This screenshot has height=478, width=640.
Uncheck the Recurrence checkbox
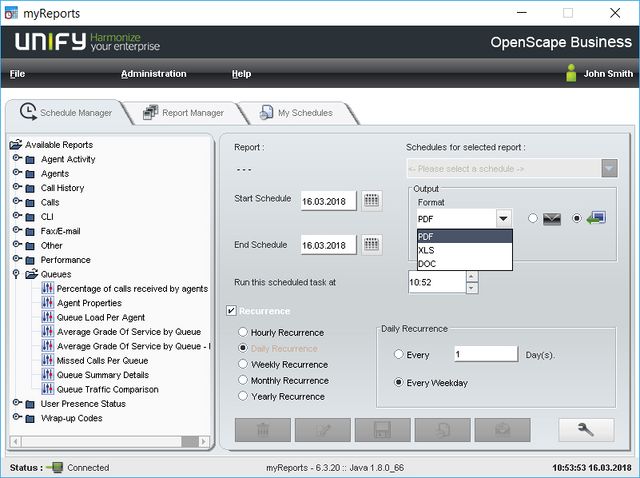pos(232,312)
